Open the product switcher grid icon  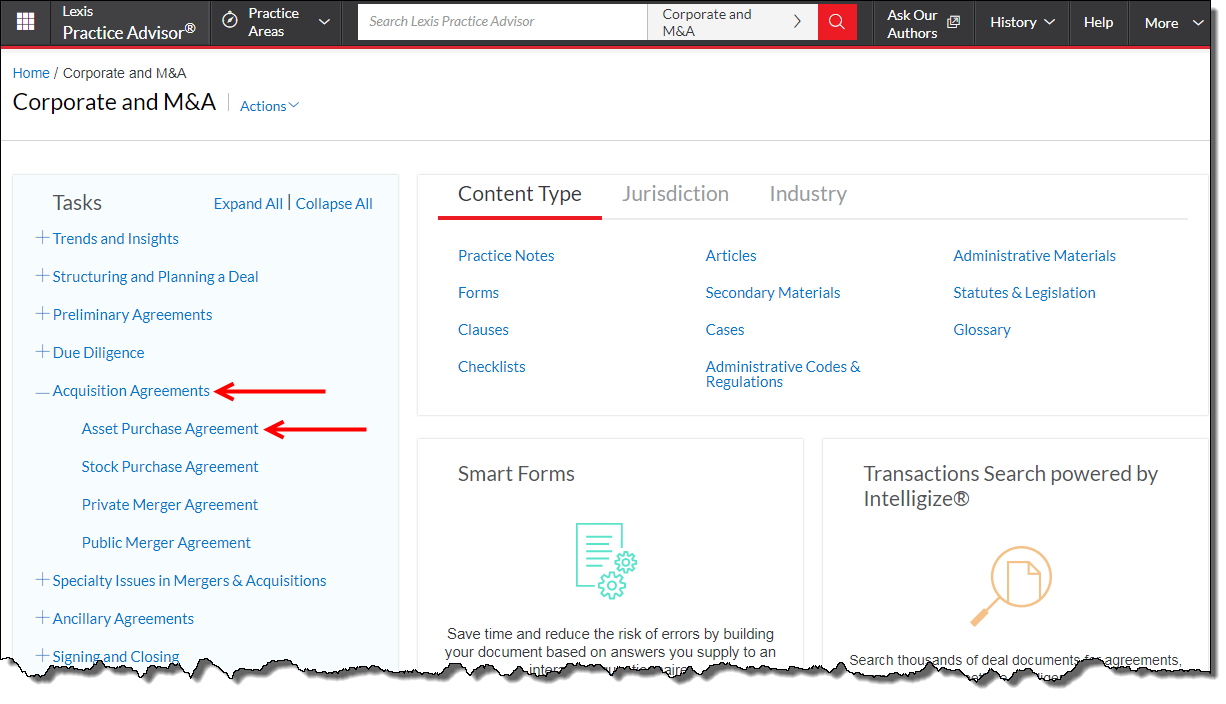pyautogui.click(x=25, y=22)
